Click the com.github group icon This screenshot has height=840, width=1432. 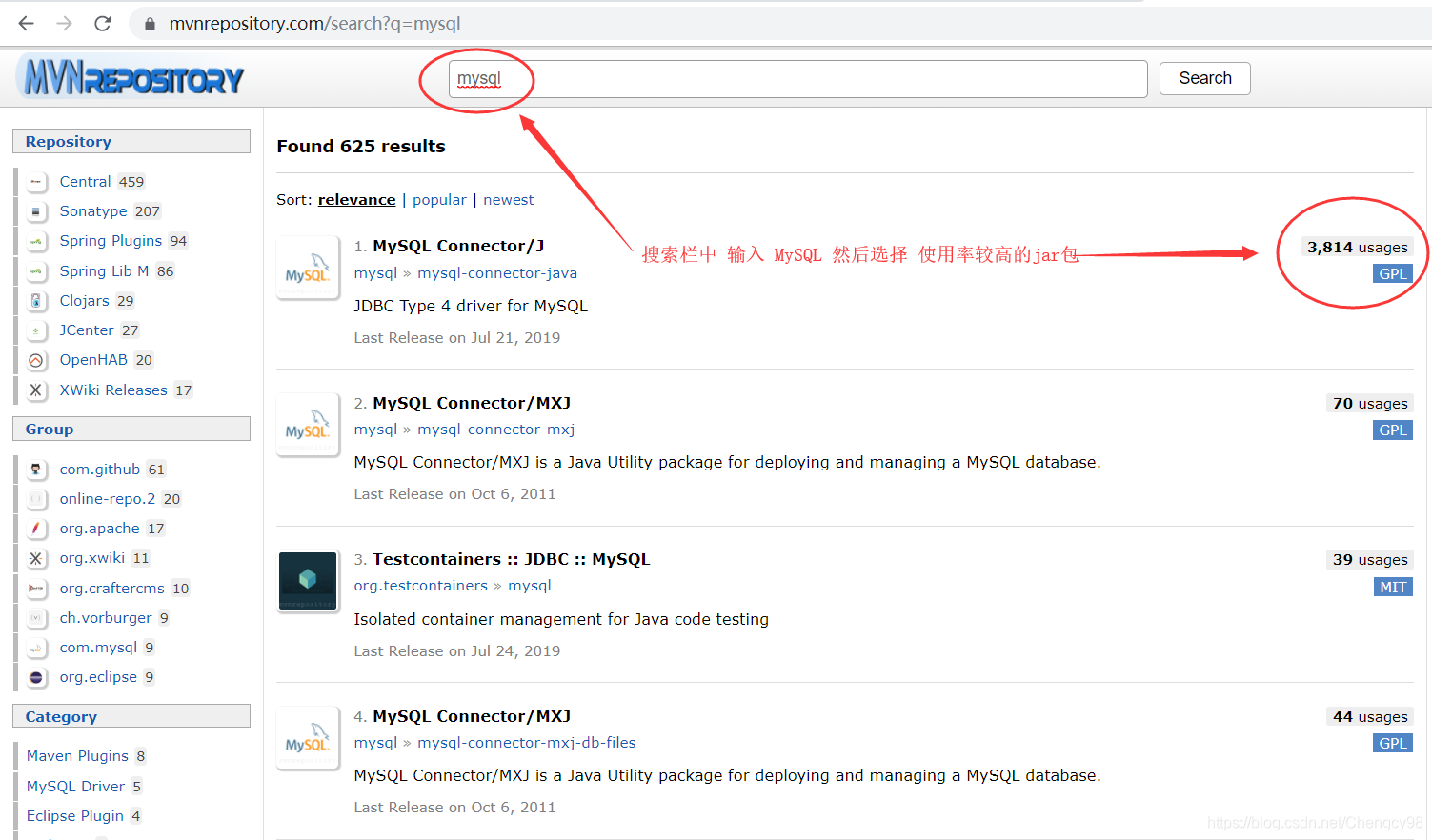[36, 470]
